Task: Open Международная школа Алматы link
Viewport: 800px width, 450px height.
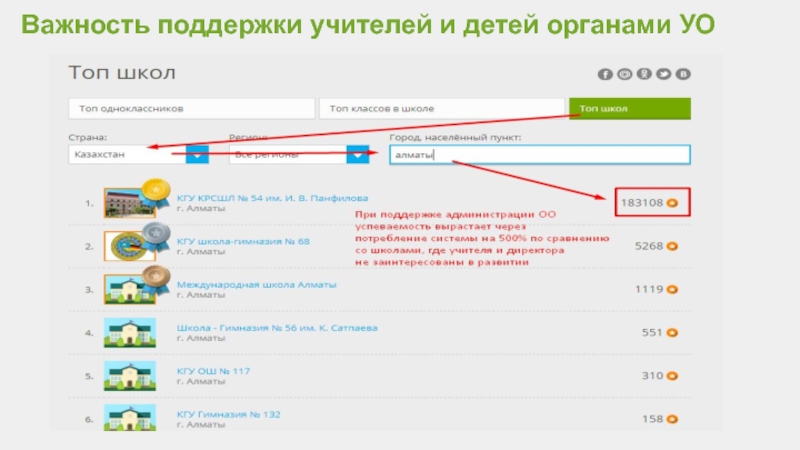Action: point(256,285)
